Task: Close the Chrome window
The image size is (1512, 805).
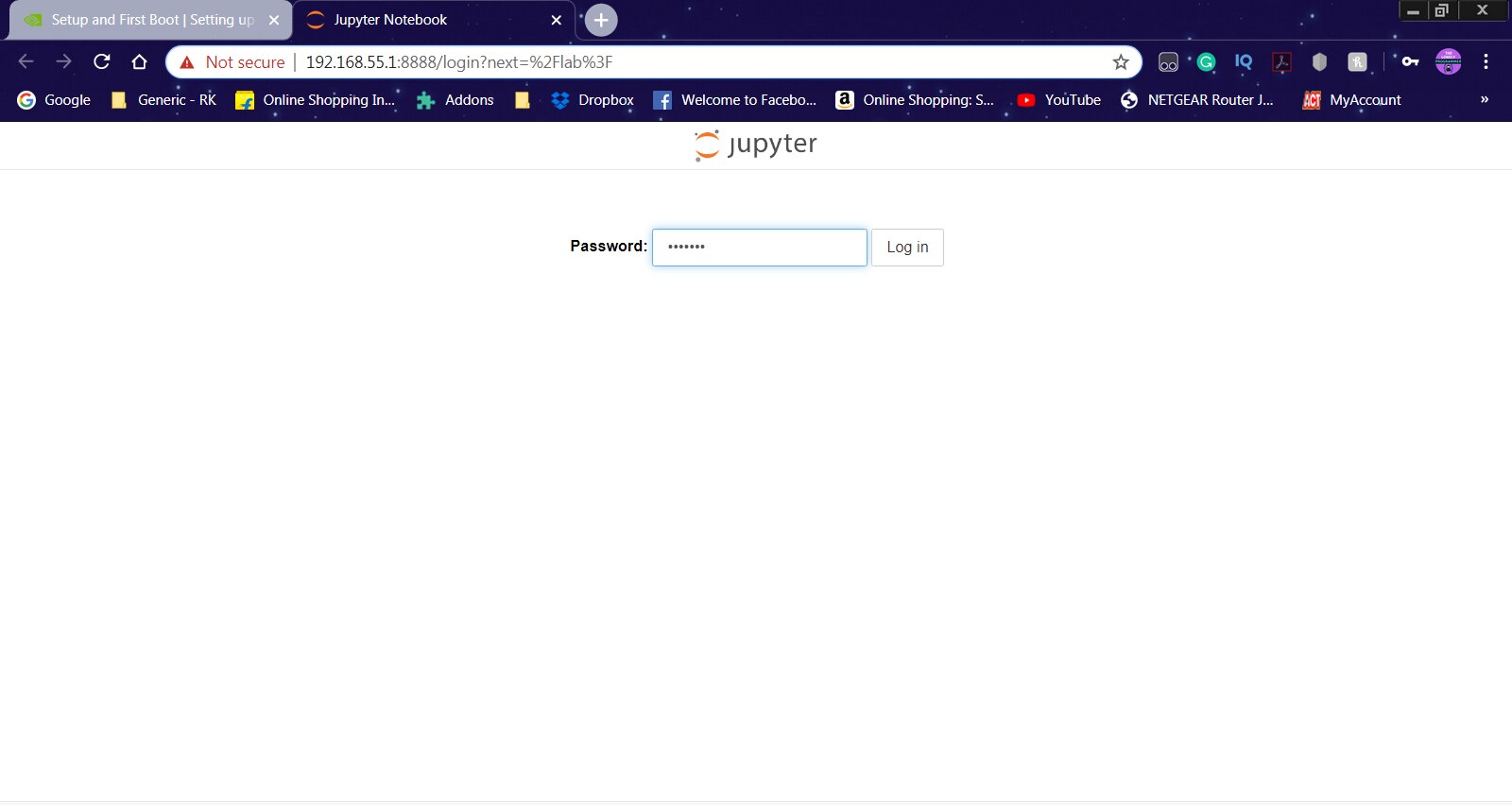Action: coord(1483,10)
